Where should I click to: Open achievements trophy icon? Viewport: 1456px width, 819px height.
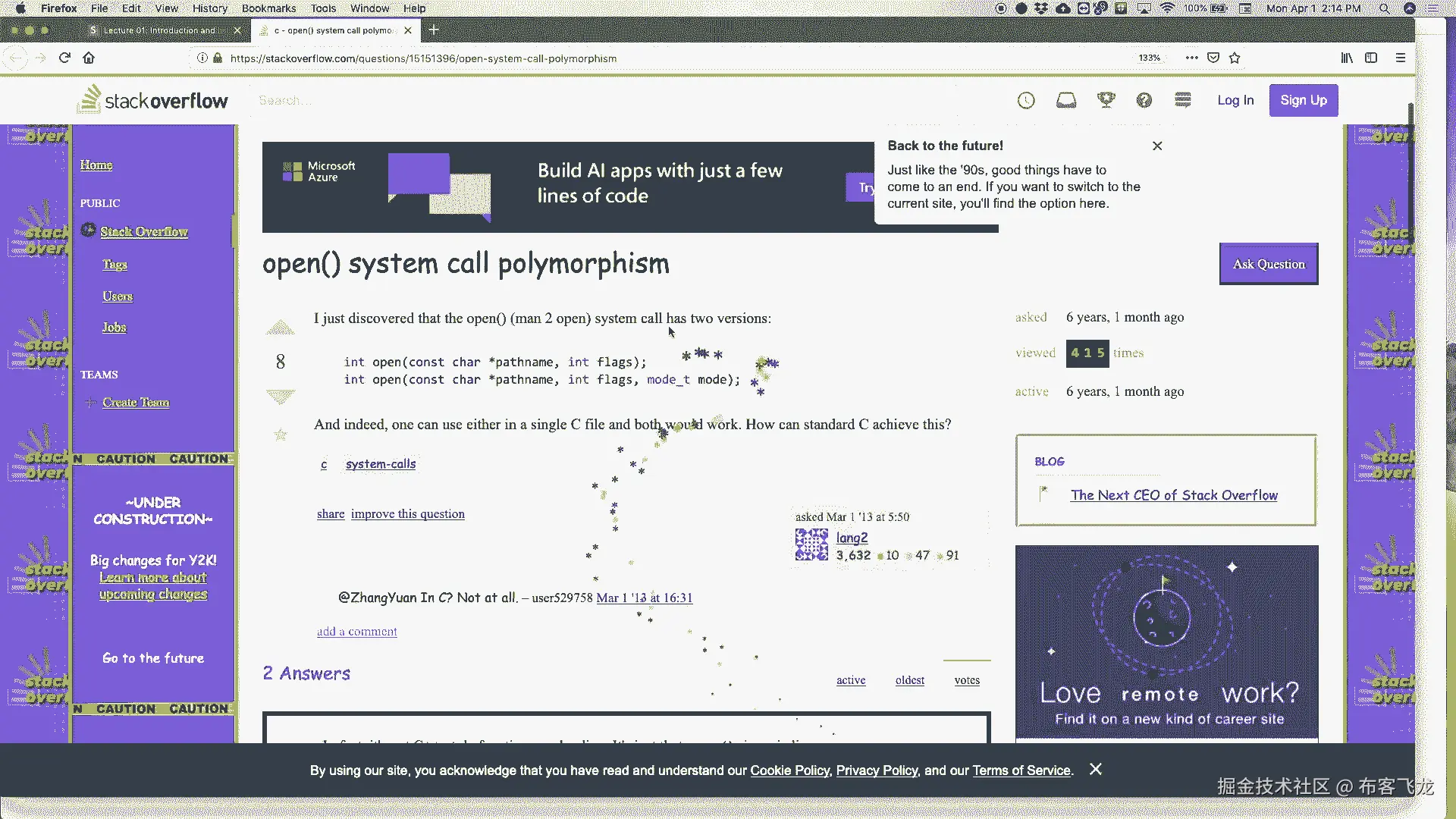(x=1106, y=100)
